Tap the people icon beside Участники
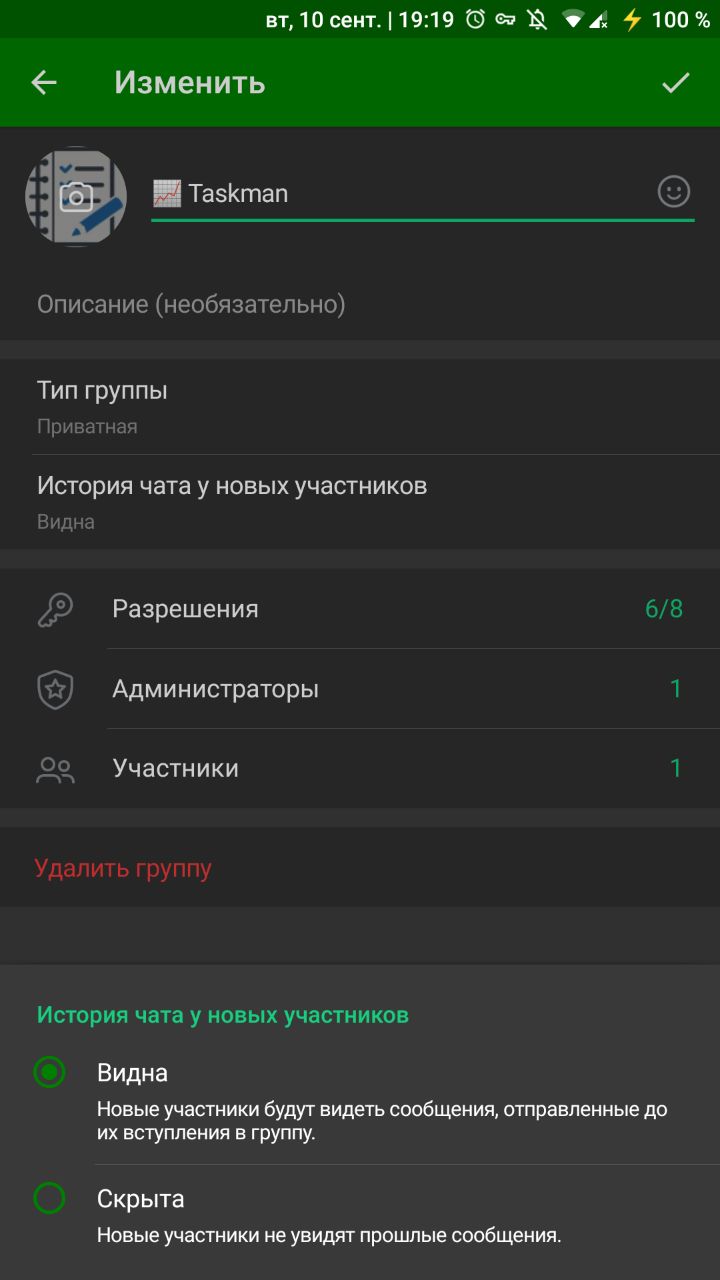Image resolution: width=720 pixels, height=1280 pixels. coord(55,769)
